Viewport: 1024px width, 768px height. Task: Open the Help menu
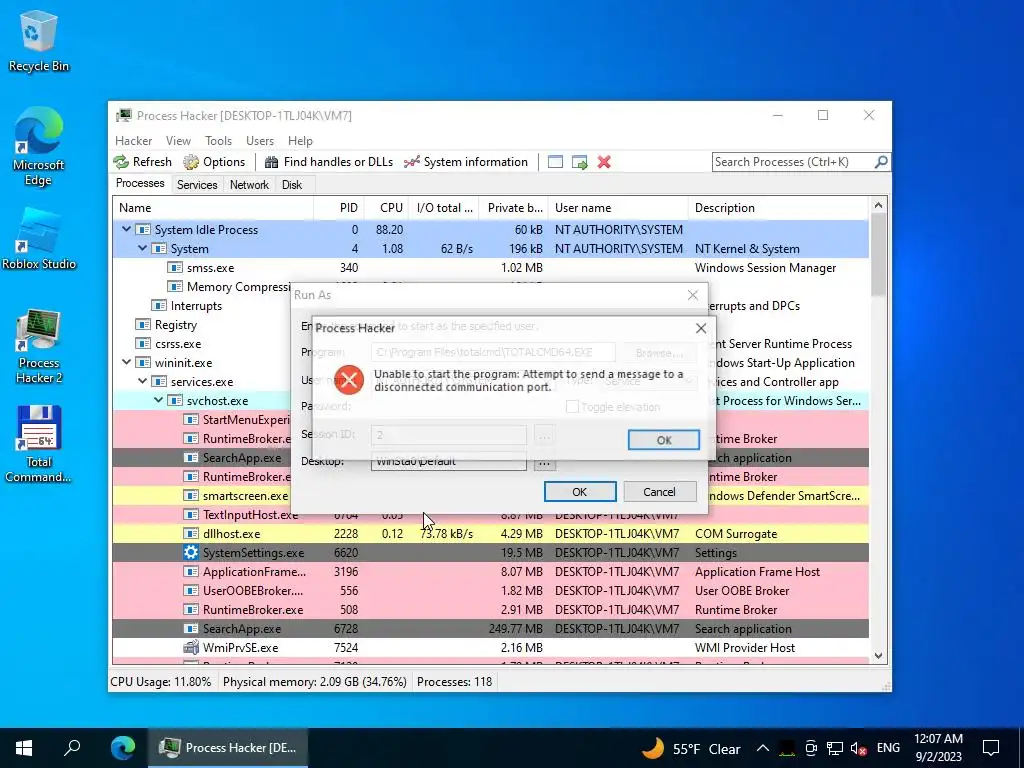coord(300,140)
